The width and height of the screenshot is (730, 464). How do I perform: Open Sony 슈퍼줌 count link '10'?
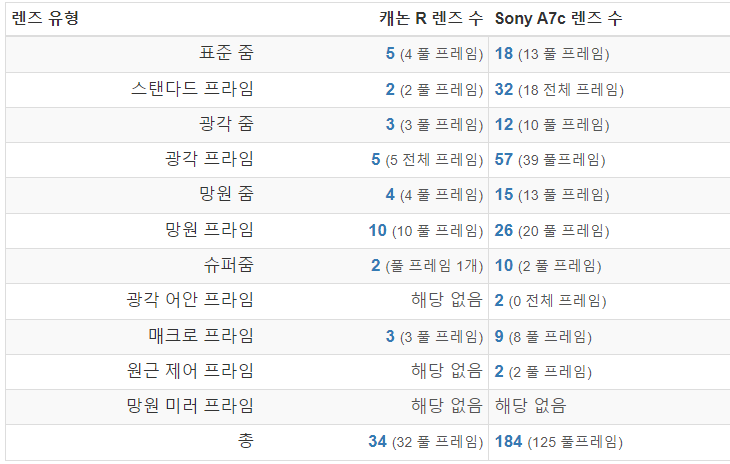point(504,265)
